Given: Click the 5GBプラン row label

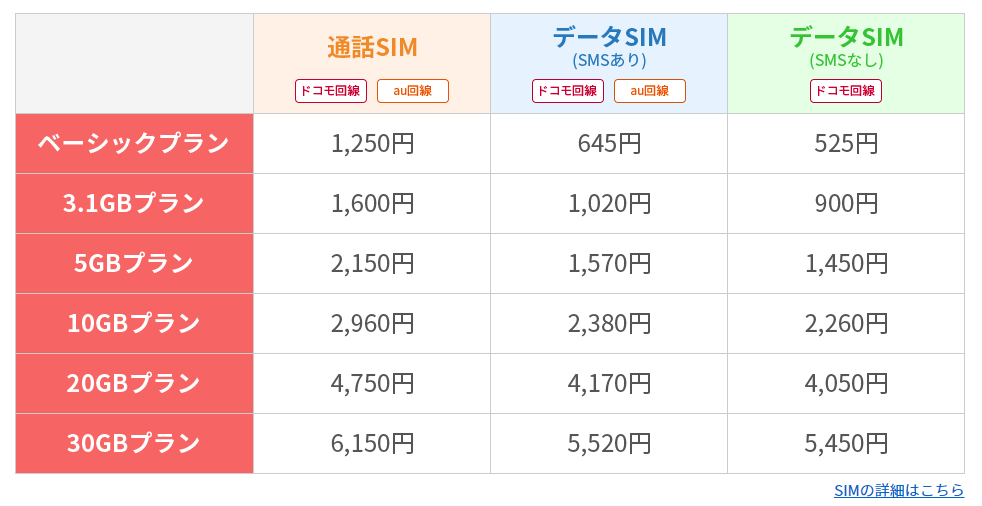Looking at the screenshot, I should pyautogui.click(x=134, y=264).
